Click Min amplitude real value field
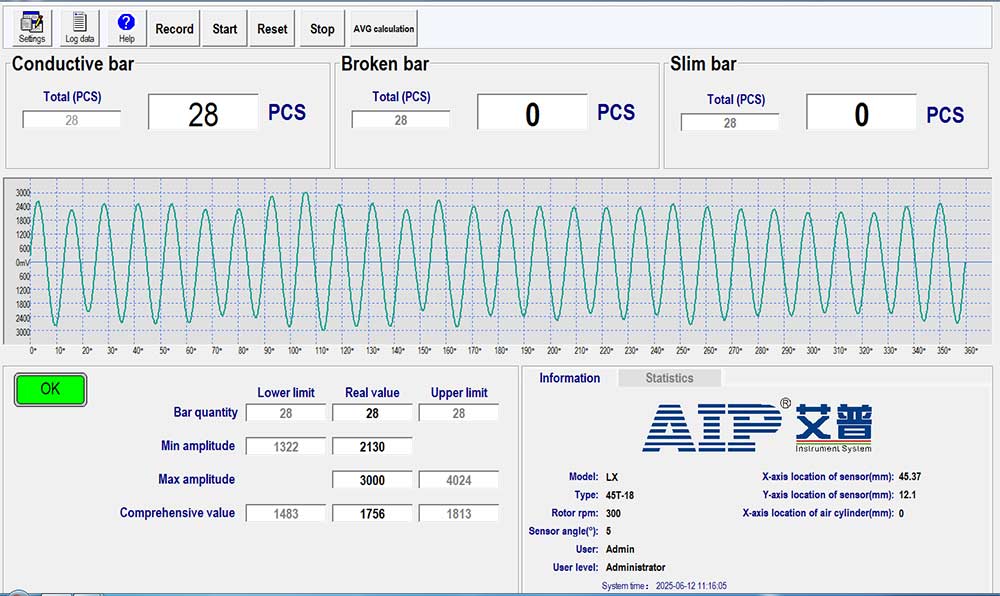Screen dimensions: 1000x596 (372, 447)
